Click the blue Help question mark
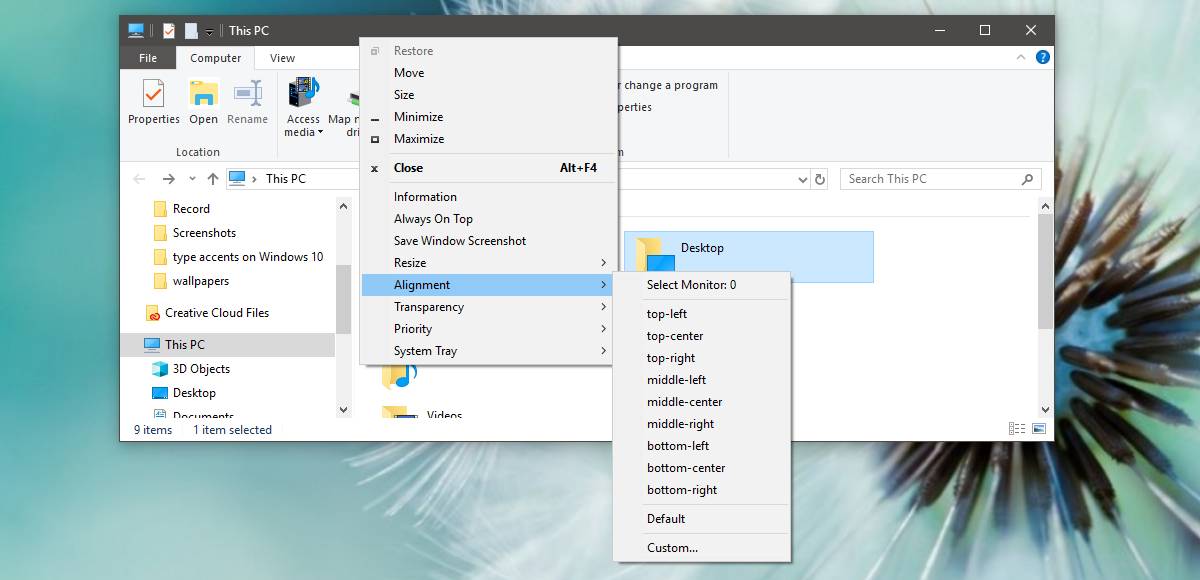Viewport: 1200px width, 580px height. coord(1042,57)
